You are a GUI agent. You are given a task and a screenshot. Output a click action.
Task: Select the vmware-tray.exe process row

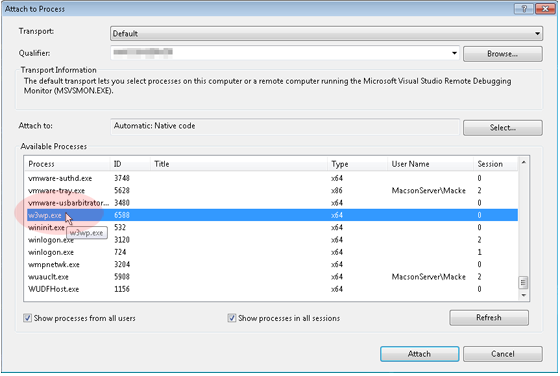271,190
